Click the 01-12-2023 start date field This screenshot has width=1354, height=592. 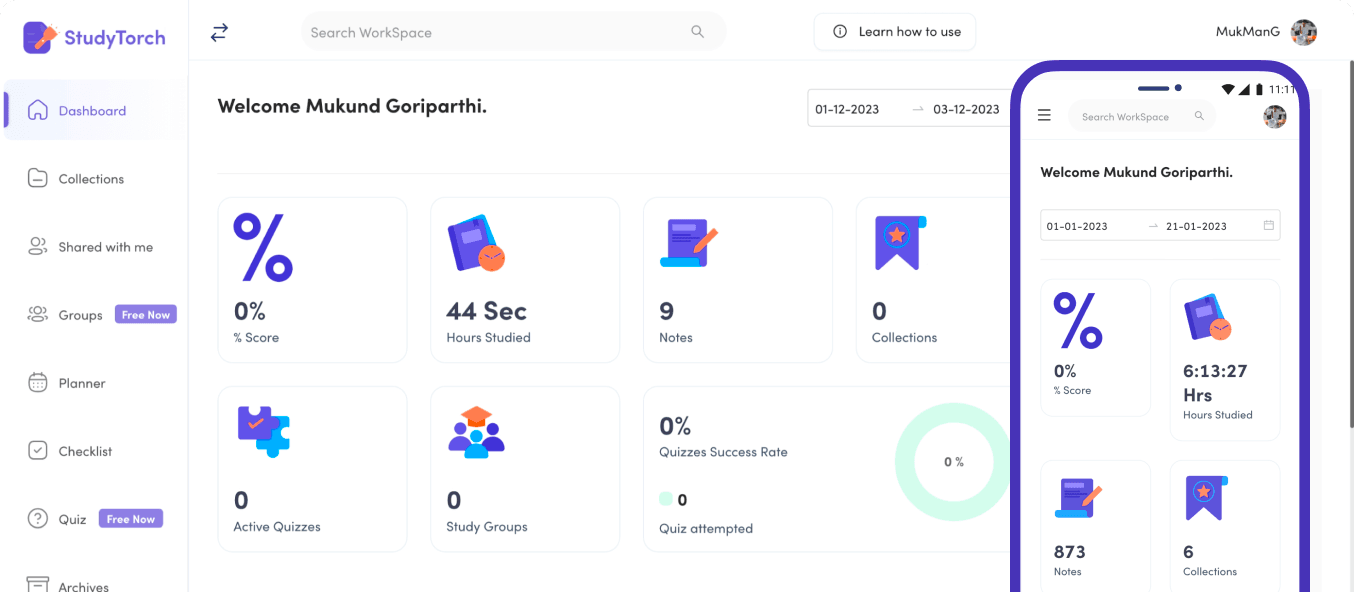pos(847,109)
